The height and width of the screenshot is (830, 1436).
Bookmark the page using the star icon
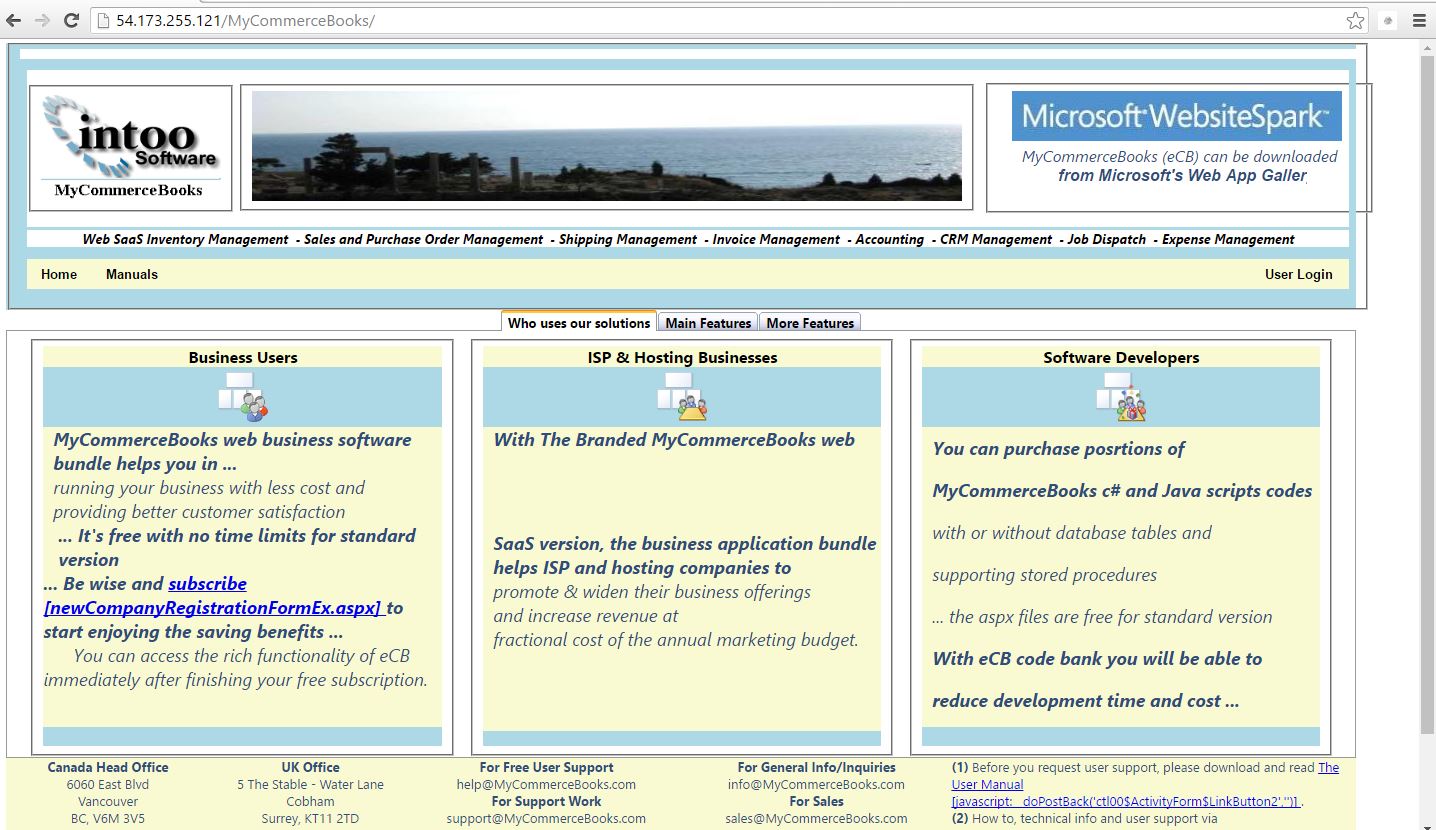click(x=1355, y=20)
